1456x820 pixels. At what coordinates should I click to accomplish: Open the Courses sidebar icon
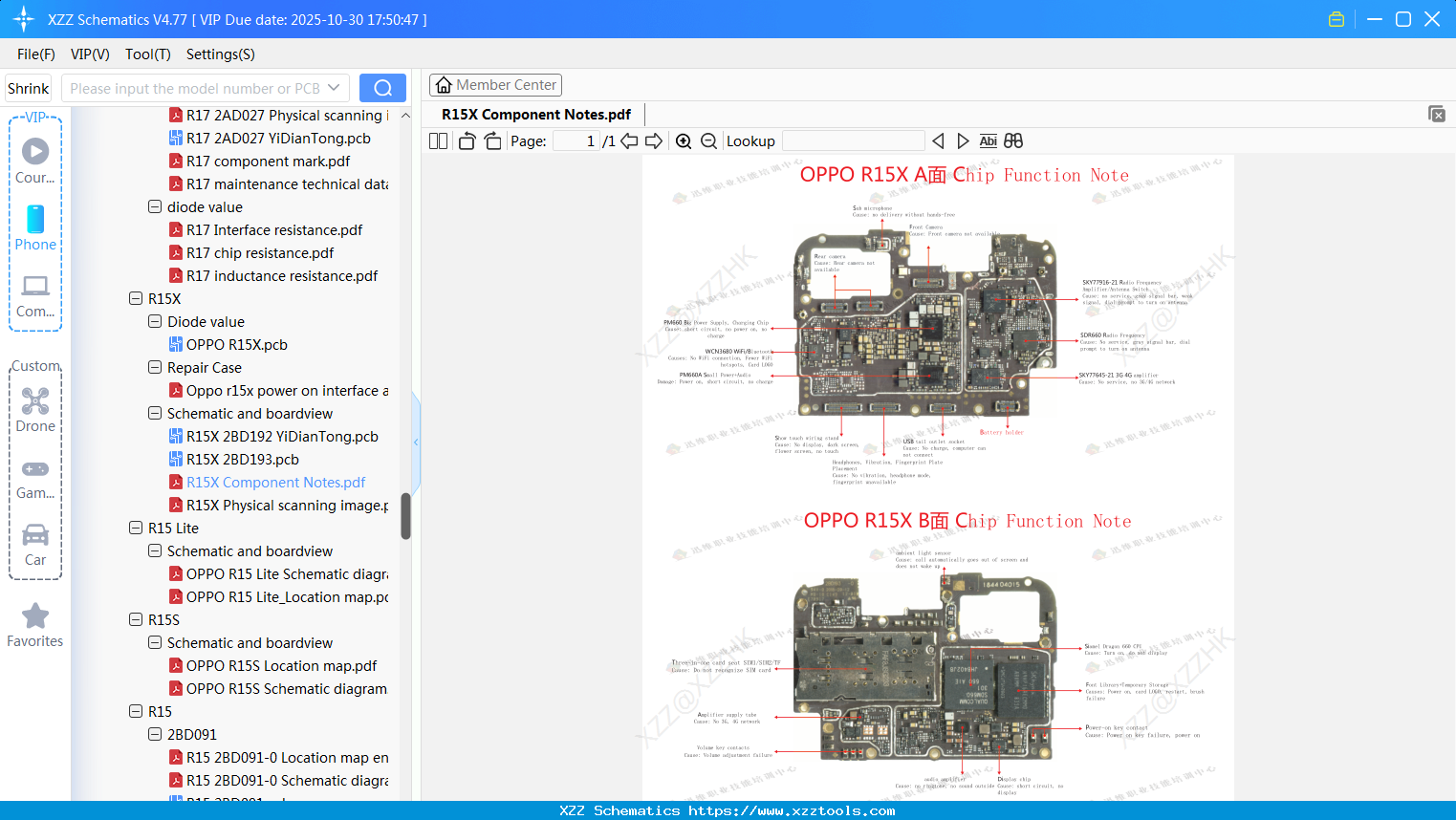[x=35, y=162]
